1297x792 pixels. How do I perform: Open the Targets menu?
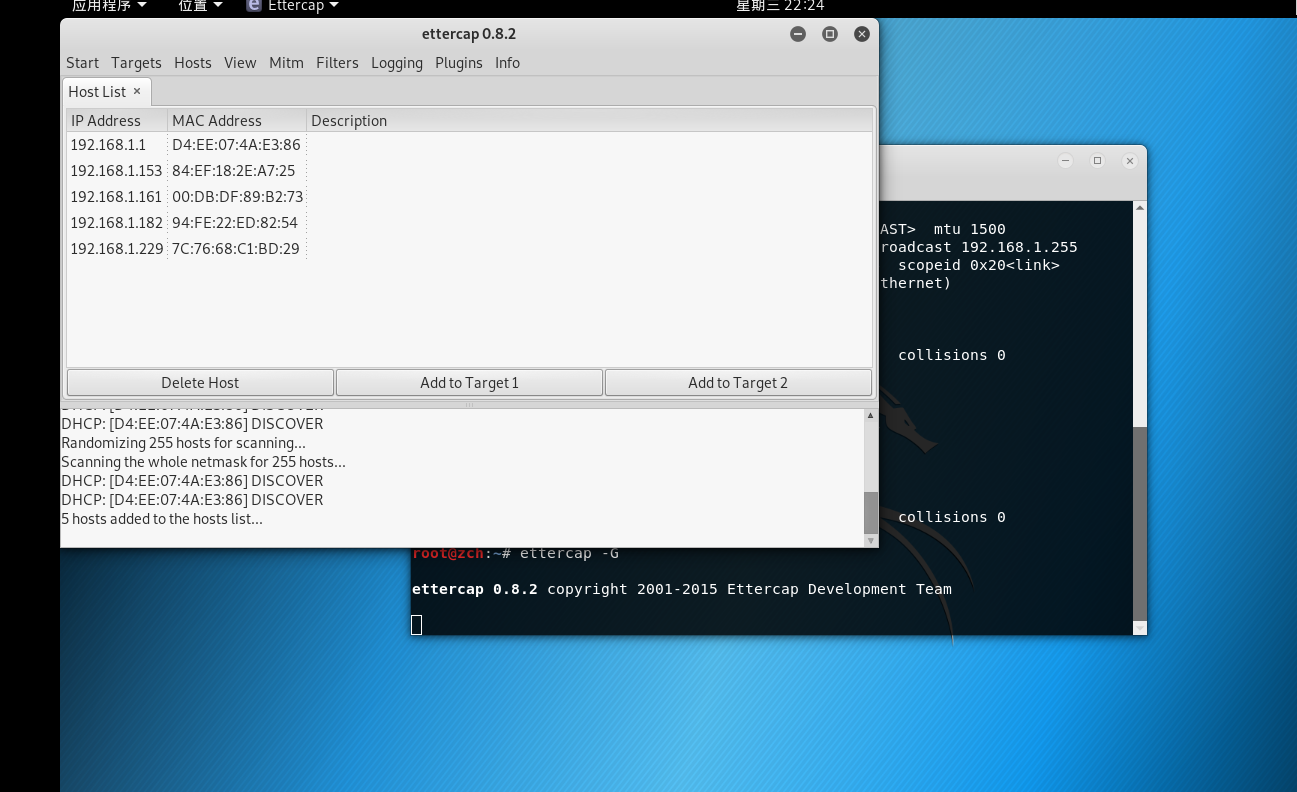point(136,62)
